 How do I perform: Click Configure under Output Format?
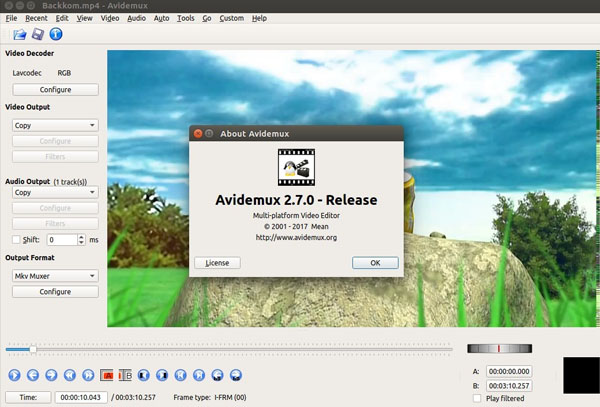55,291
